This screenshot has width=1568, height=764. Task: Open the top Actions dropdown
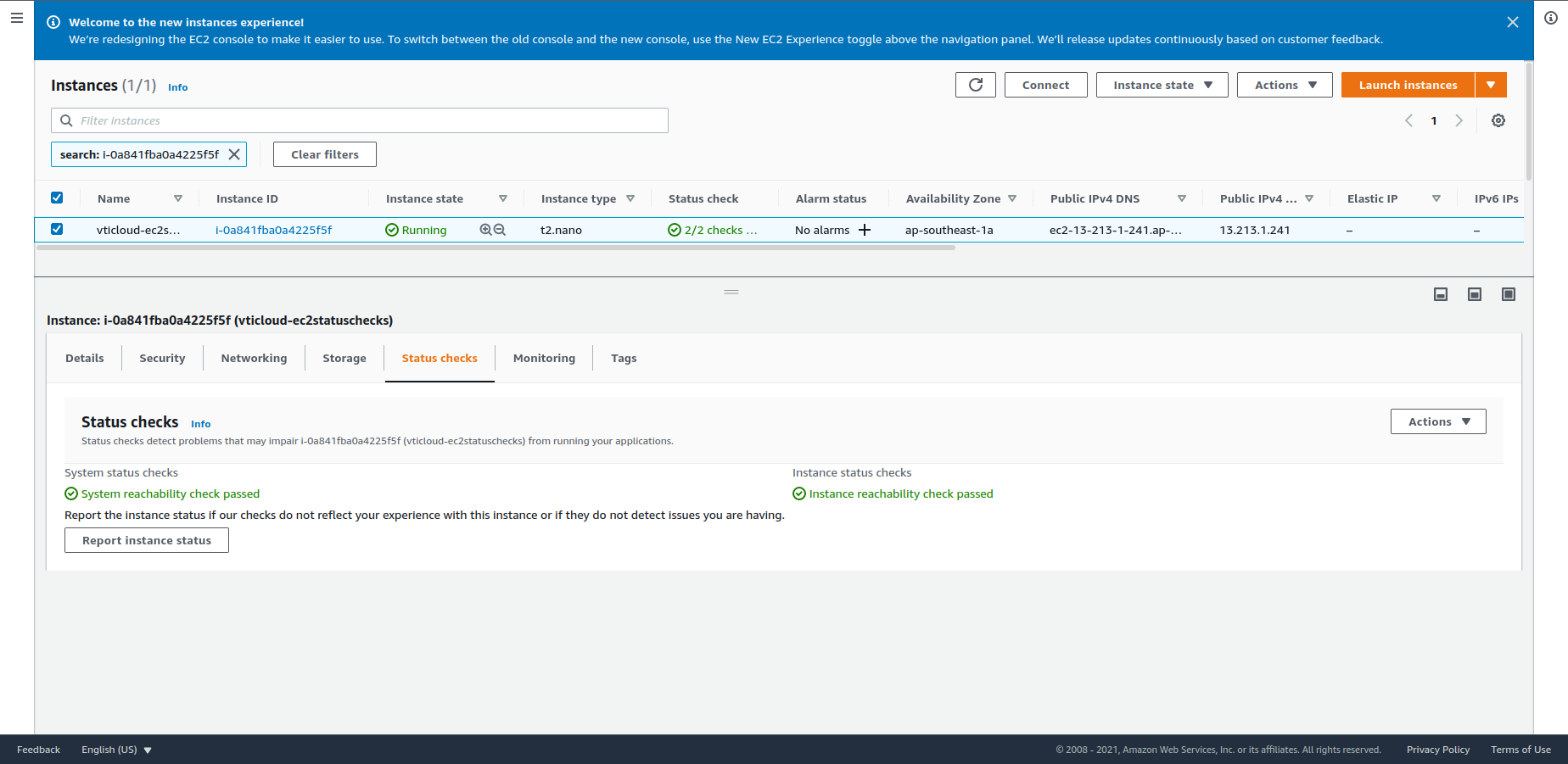(1285, 85)
